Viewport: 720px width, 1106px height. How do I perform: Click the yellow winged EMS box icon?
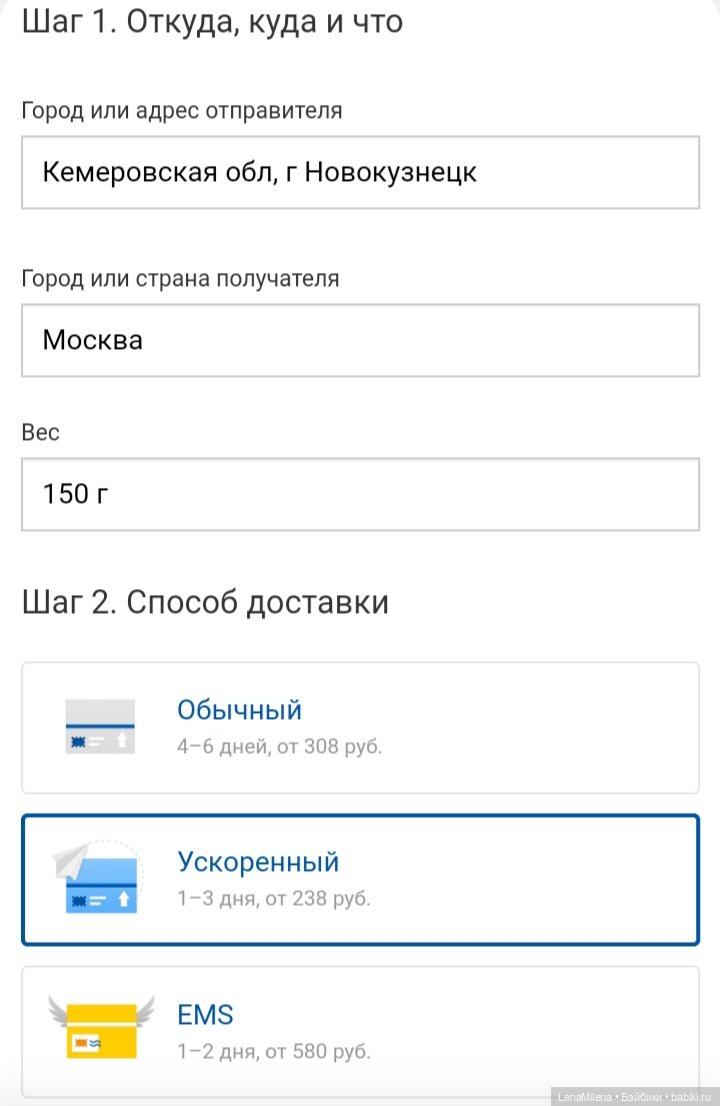tap(100, 1028)
